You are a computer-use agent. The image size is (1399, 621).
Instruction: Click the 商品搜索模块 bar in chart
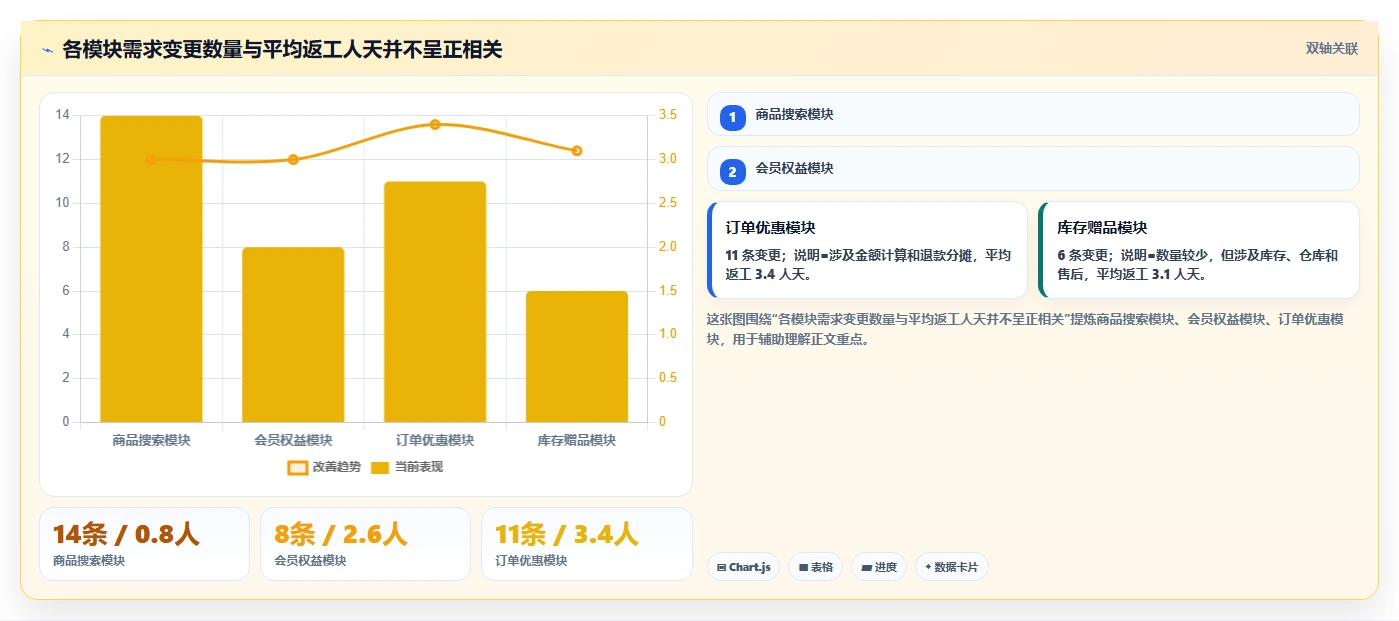click(151, 269)
